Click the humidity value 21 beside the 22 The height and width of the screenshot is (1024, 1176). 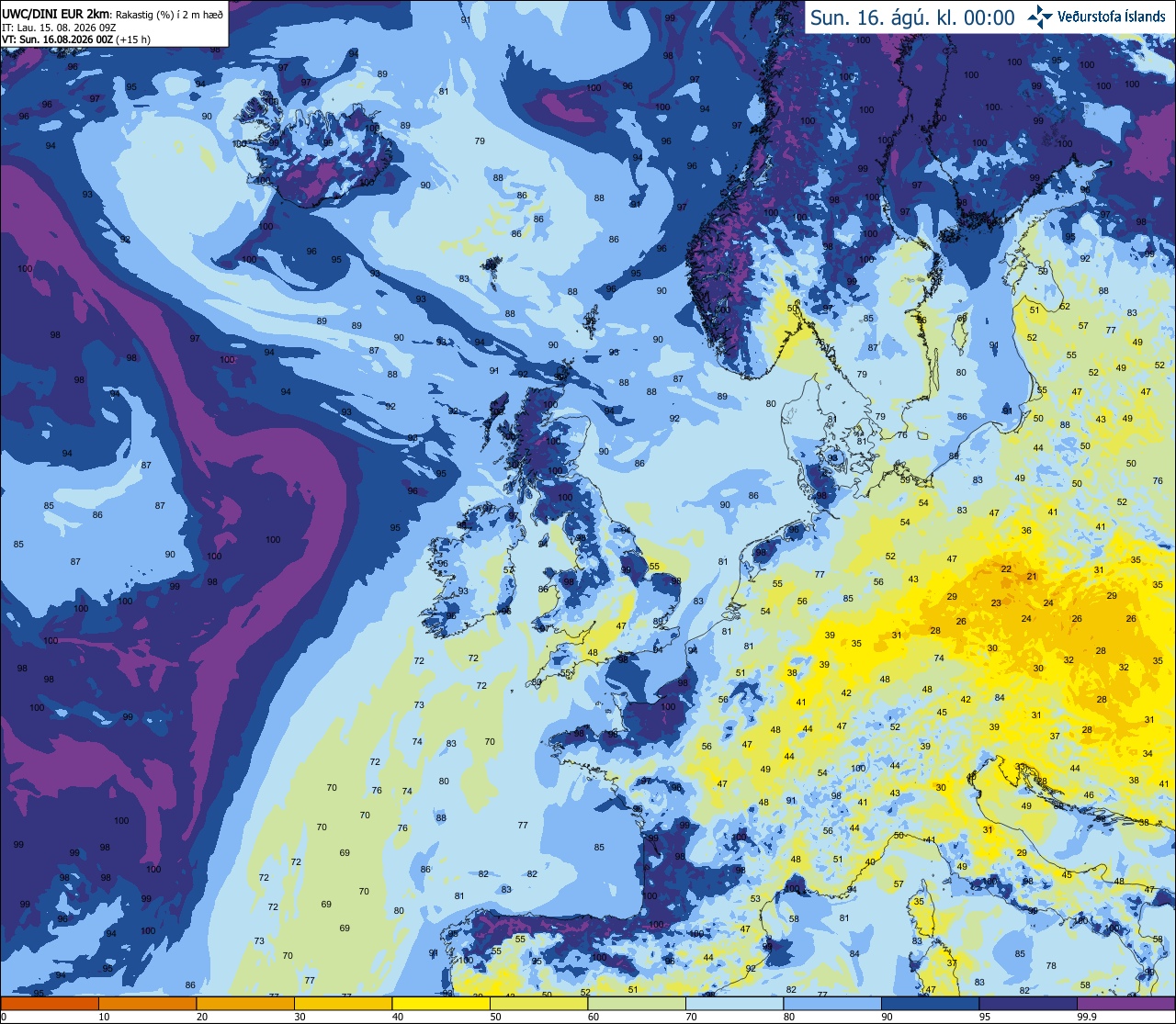point(1032,577)
